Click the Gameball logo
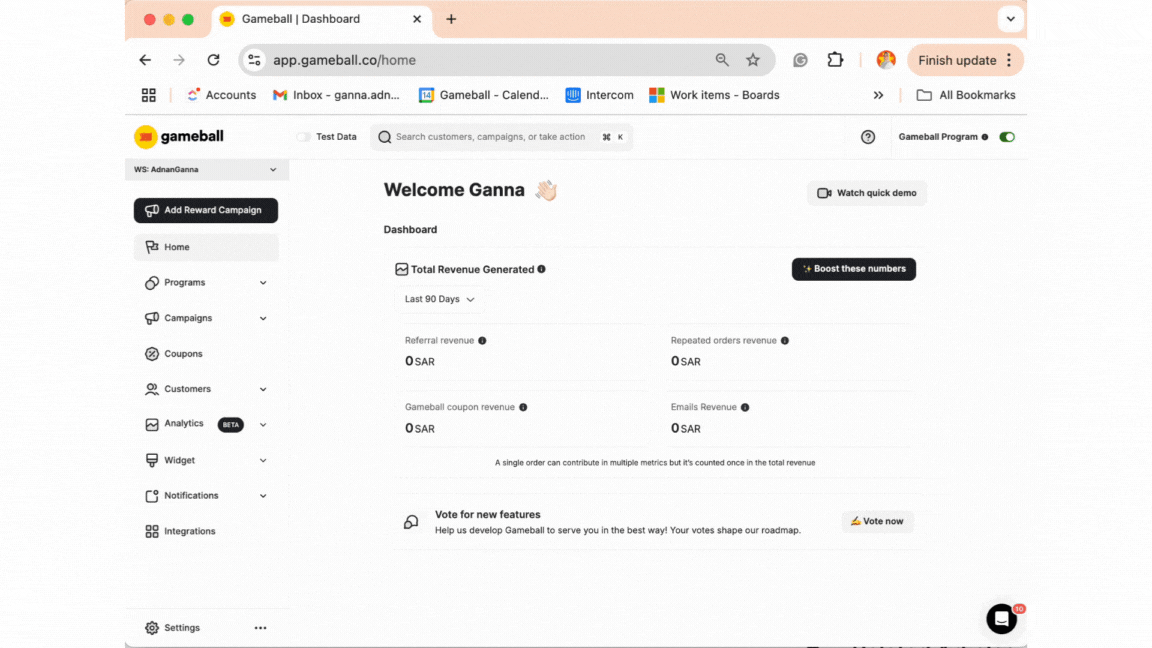This screenshot has height=648, width=1152. coord(179,137)
